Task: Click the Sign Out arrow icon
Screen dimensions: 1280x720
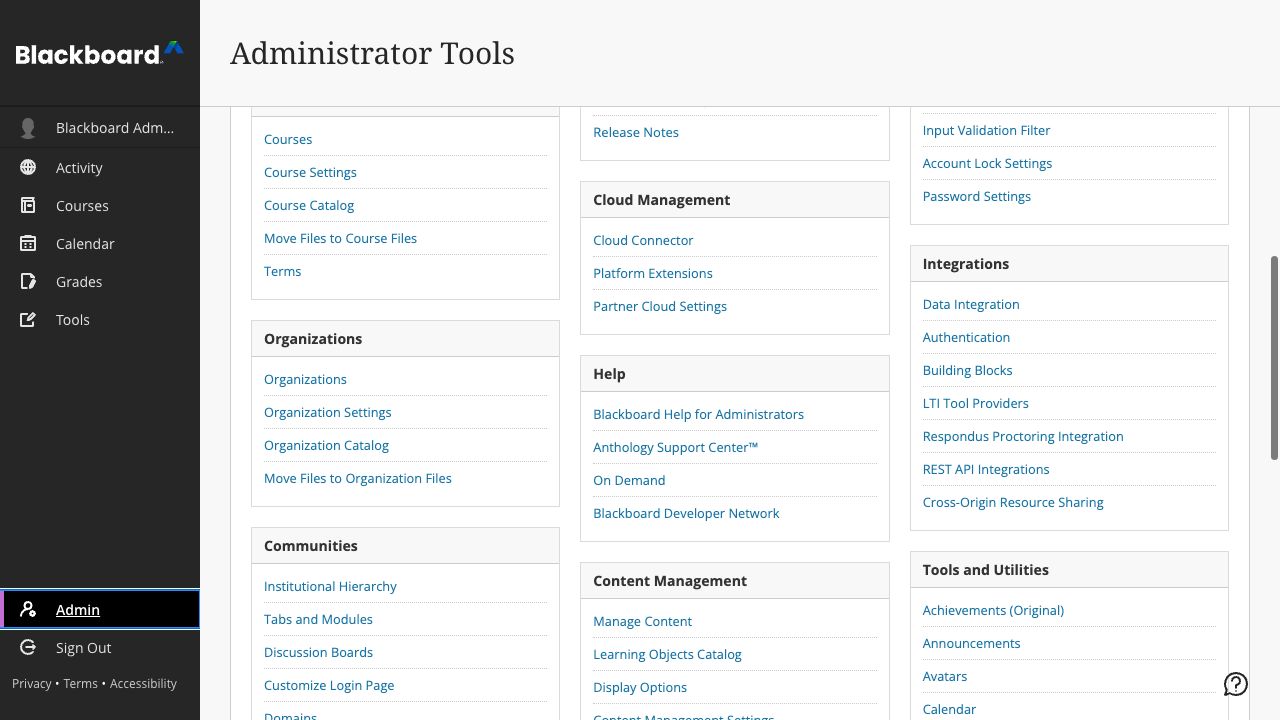Action: tap(28, 647)
